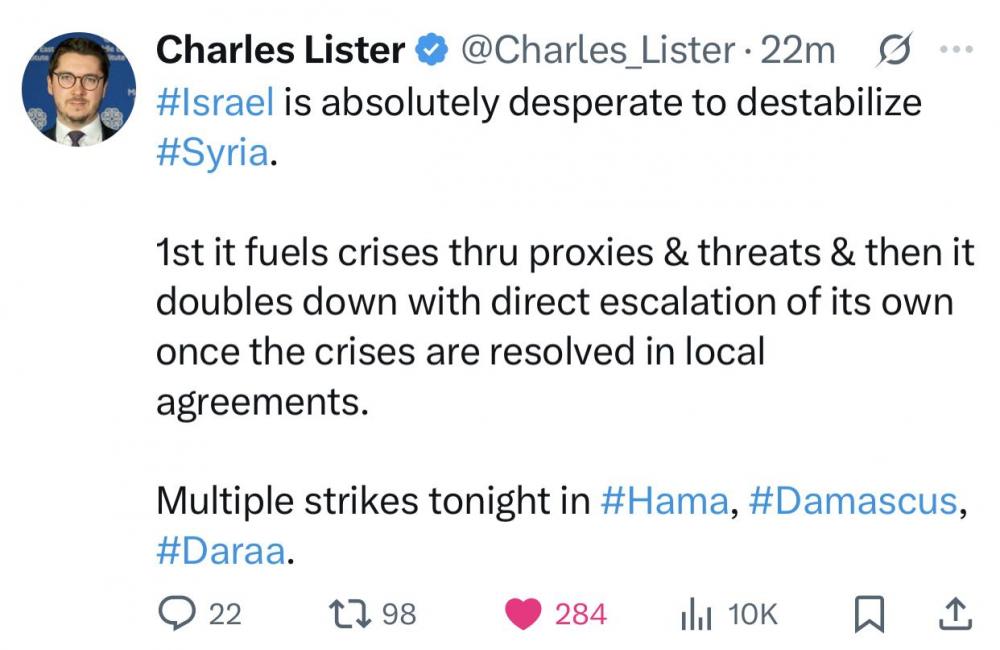Click the Charles Lister display name

coord(282,50)
